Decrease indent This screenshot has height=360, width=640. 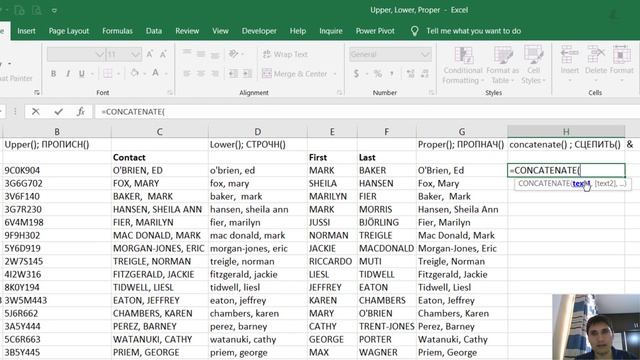(x=233, y=74)
